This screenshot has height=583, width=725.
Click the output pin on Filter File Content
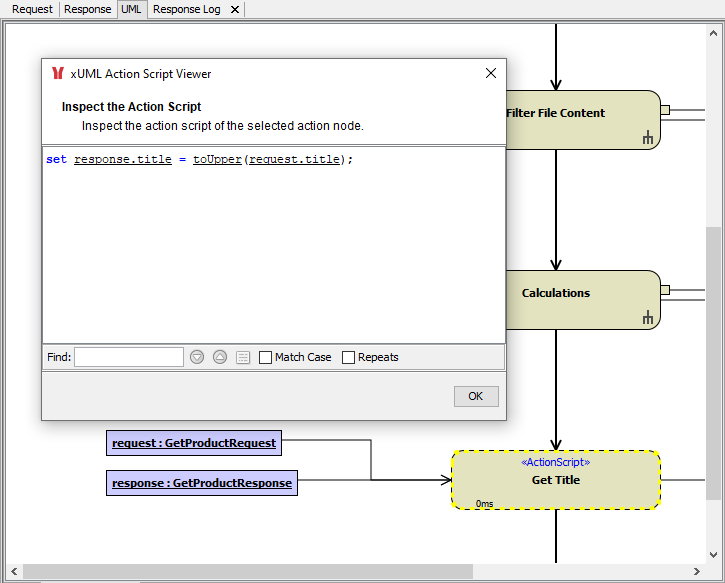pos(665,111)
